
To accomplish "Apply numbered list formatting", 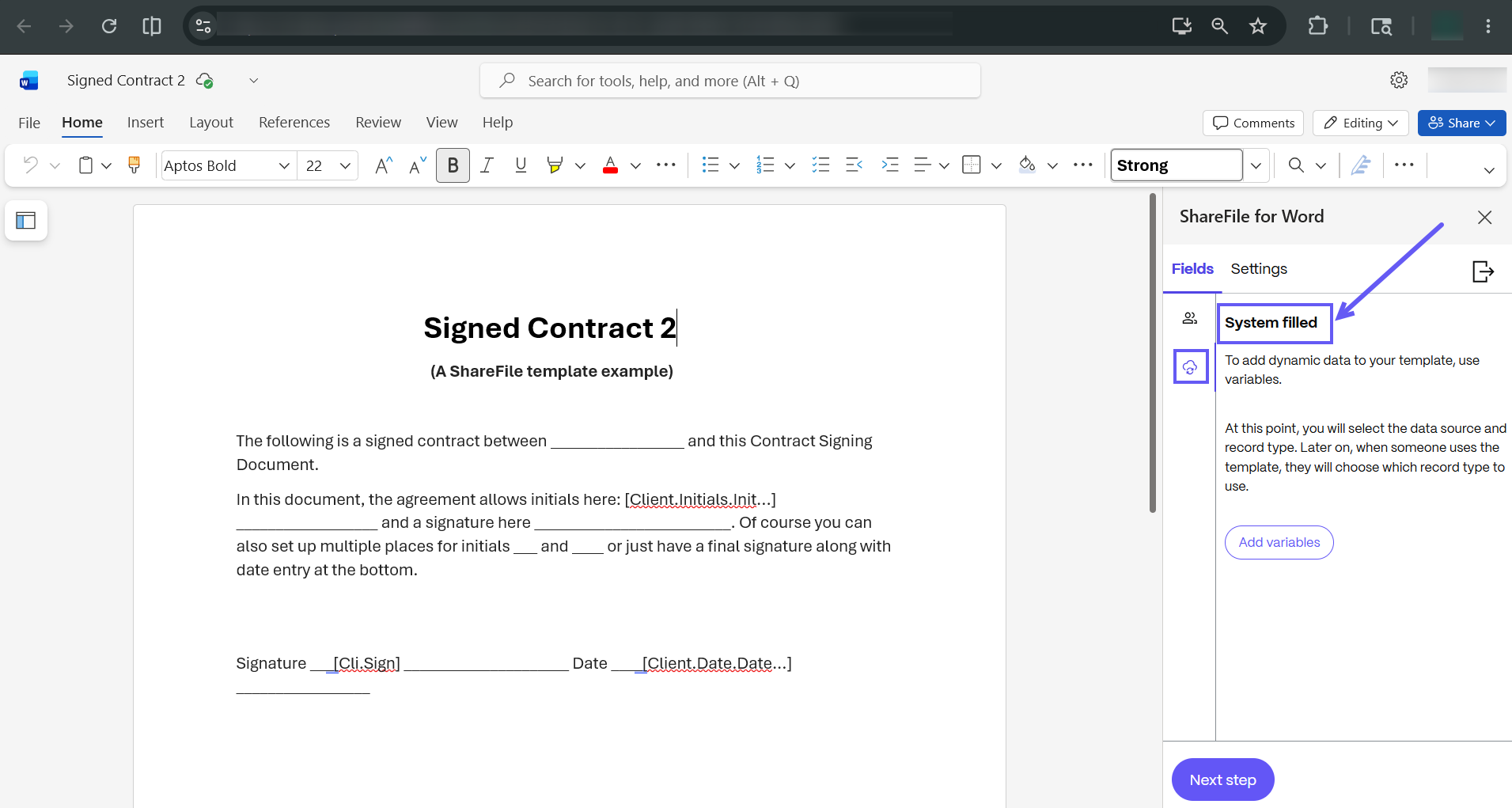I will click(765, 165).
